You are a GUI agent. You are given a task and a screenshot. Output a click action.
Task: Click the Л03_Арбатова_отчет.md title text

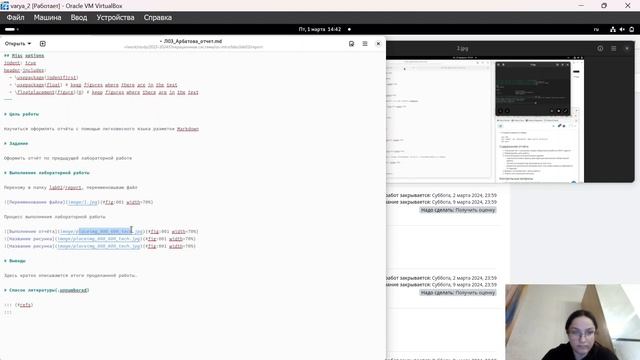point(193,41)
